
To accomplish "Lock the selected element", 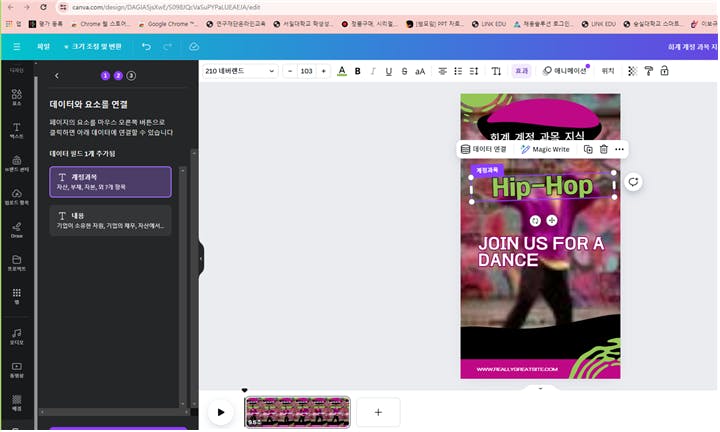I will click(x=664, y=71).
